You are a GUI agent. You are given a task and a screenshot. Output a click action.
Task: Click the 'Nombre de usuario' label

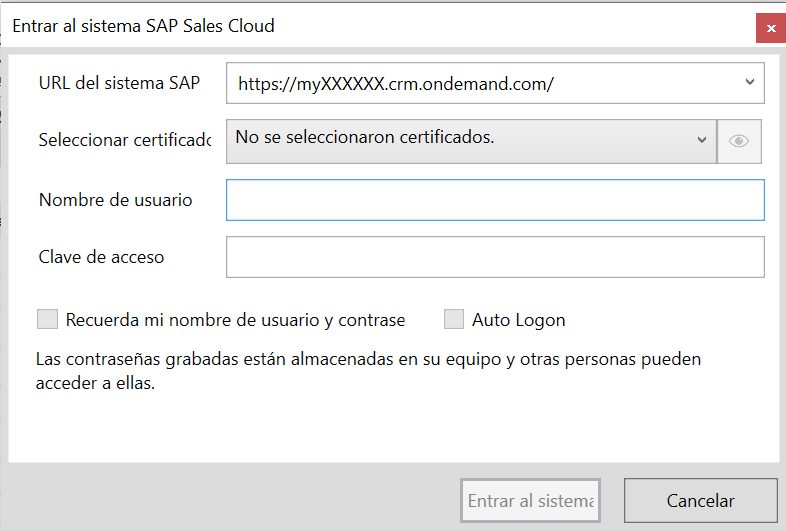[x=115, y=200]
